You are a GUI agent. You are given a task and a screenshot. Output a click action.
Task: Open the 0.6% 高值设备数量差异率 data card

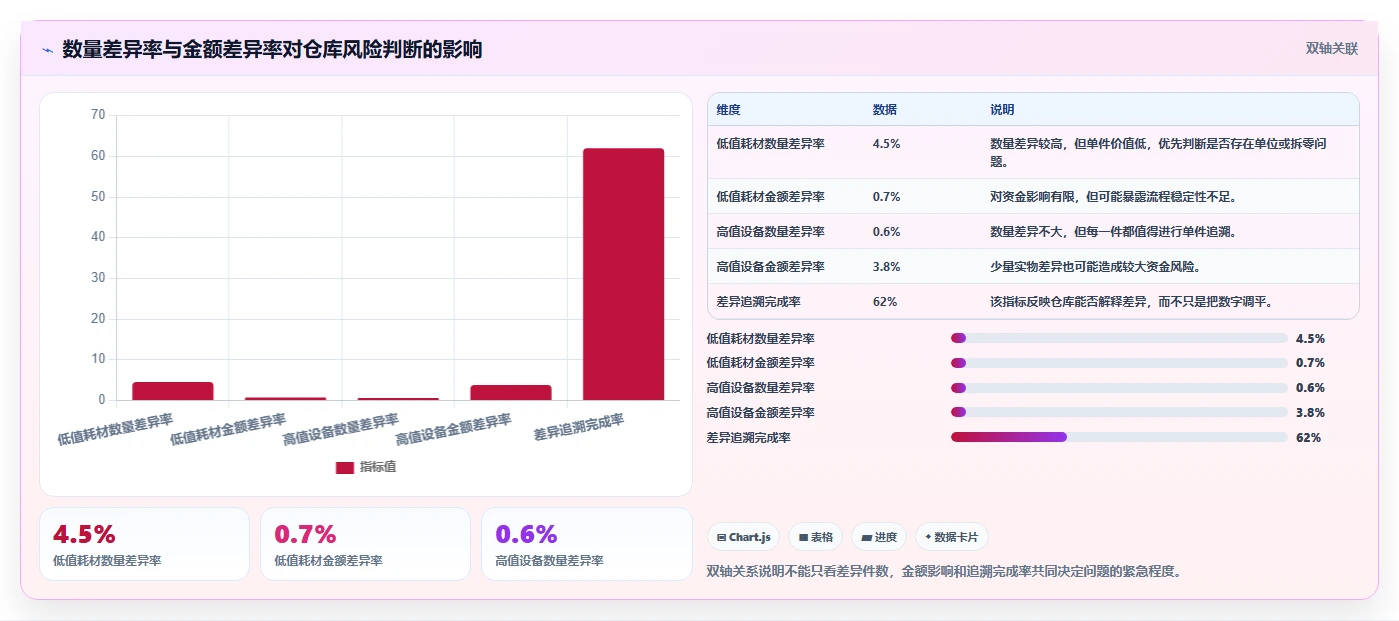(586, 544)
